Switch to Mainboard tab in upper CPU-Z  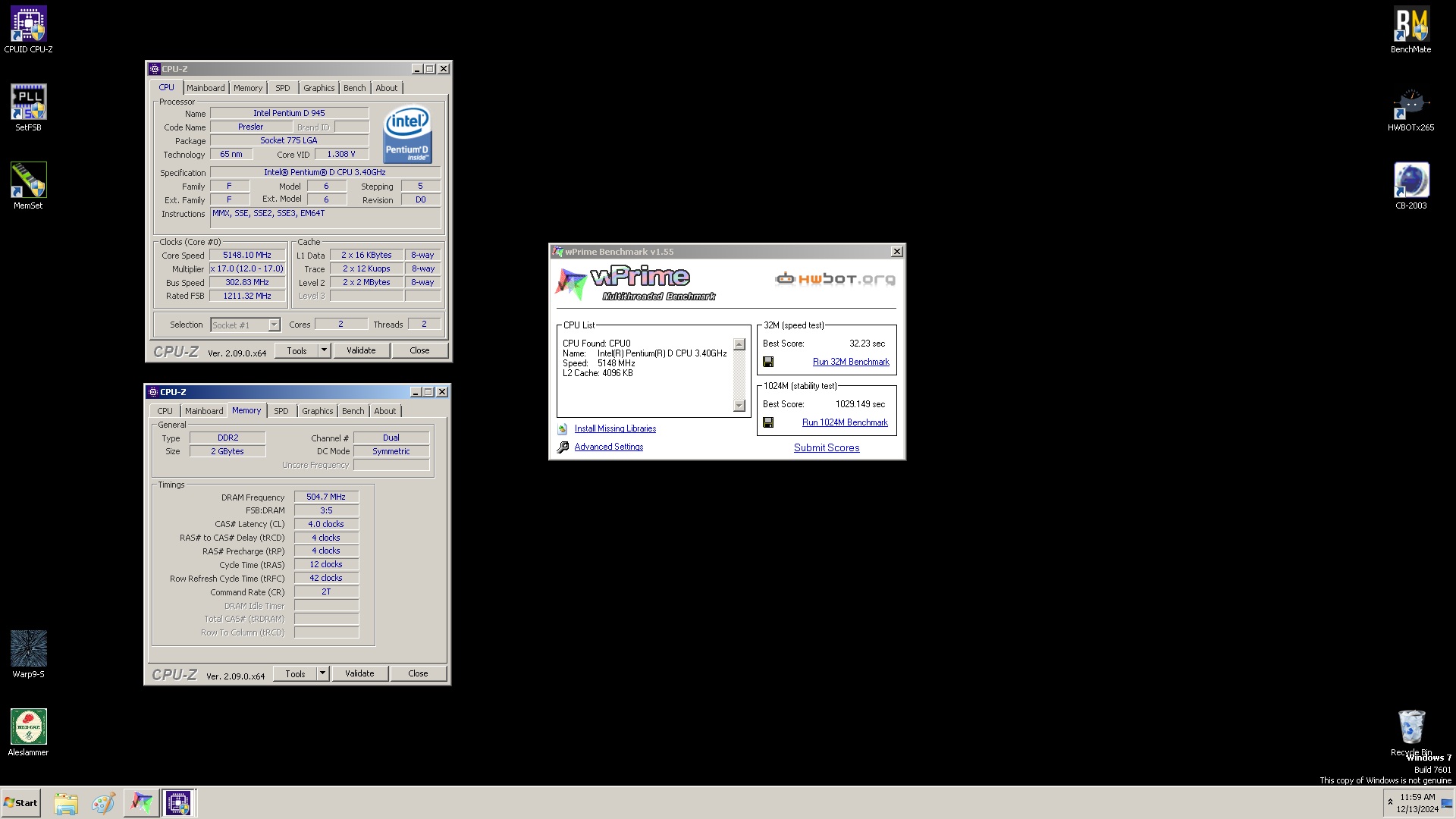(x=206, y=88)
